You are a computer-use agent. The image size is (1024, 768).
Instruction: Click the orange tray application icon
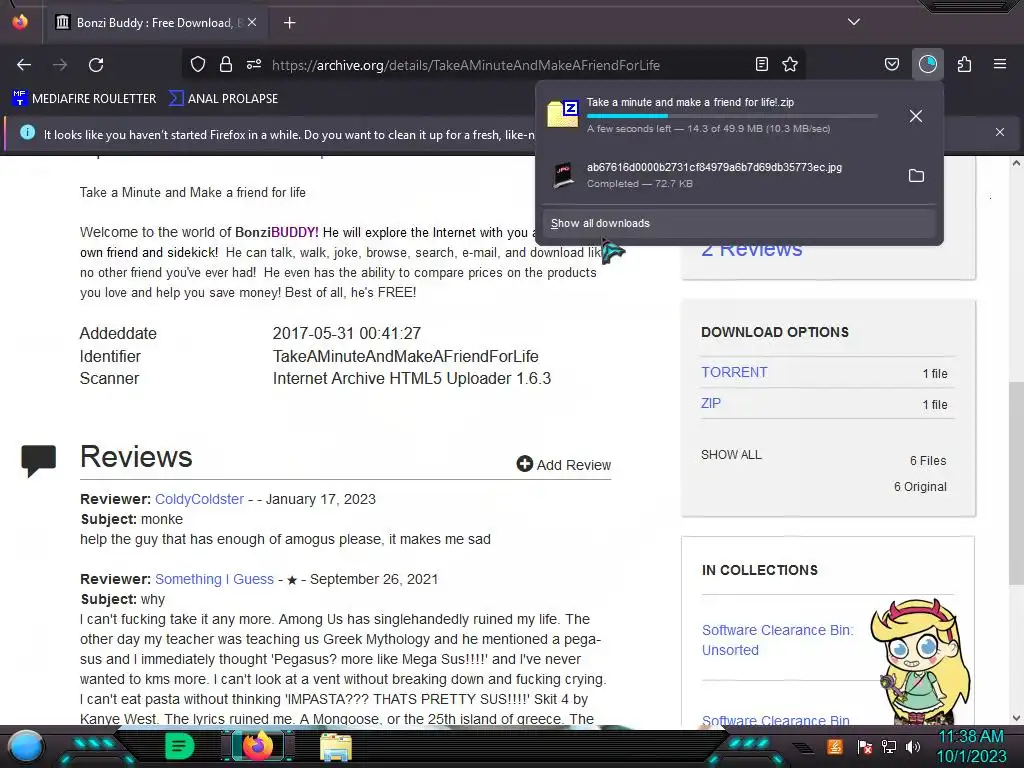click(835, 746)
